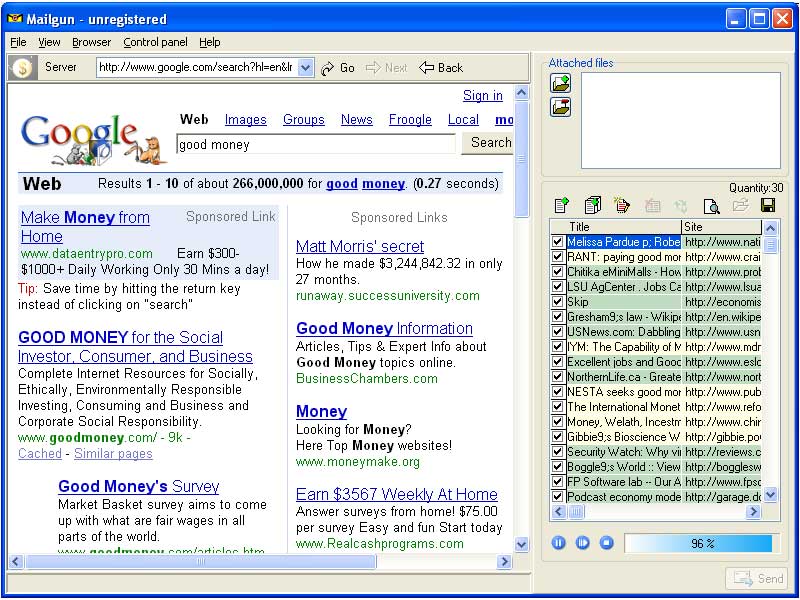Image resolution: width=800 pixels, height=600 pixels.
Task: Uncheck the Melissa Pardue row checkbox
Action: point(558,242)
